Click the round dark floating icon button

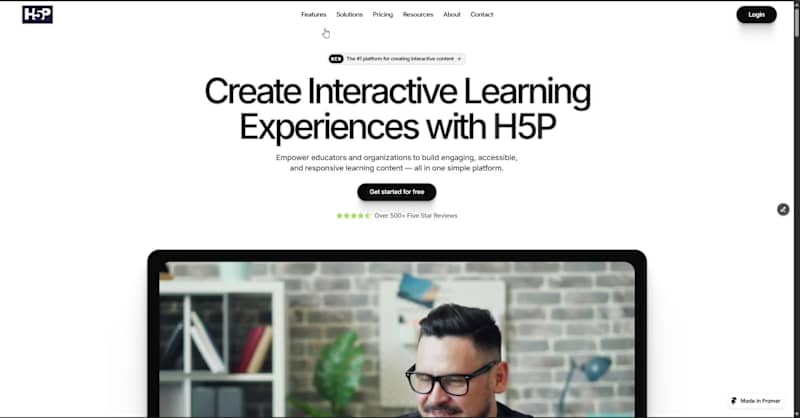(x=783, y=209)
